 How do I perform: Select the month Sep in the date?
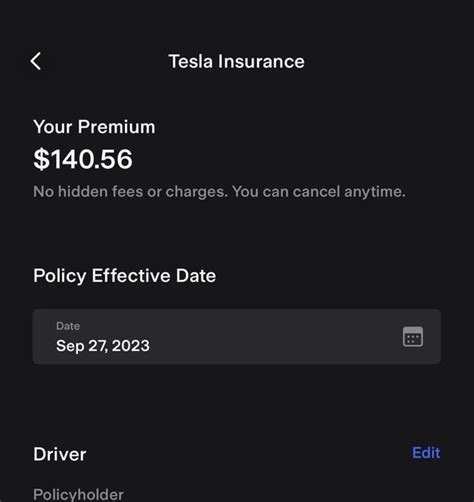point(70,346)
